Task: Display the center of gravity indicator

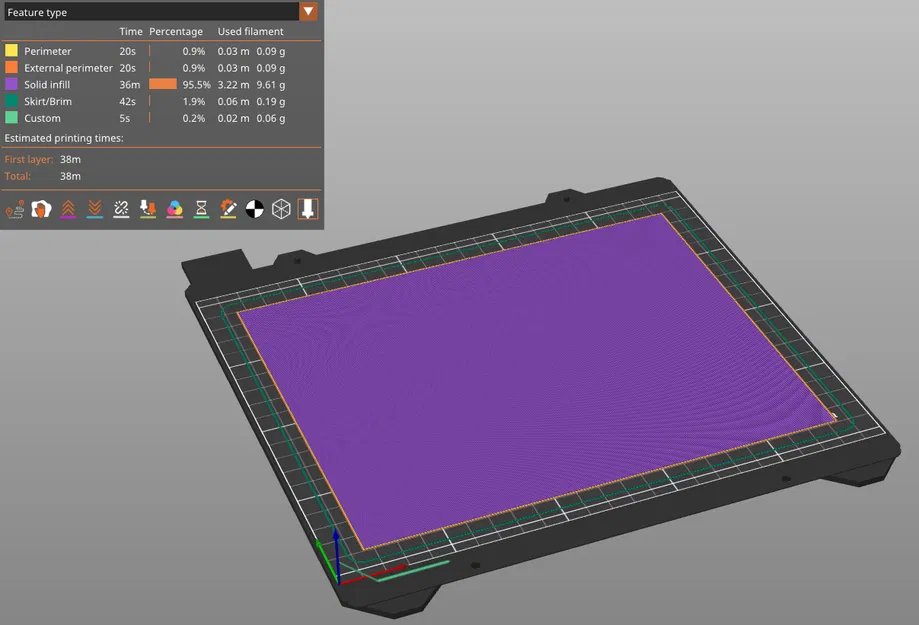Action: pos(254,208)
